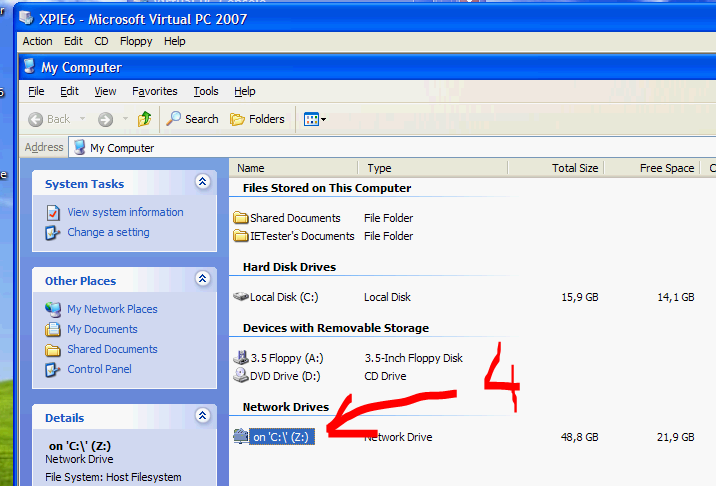Open My Computer Tools menu
The image size is (716, 486).
(x=206, y=91)
